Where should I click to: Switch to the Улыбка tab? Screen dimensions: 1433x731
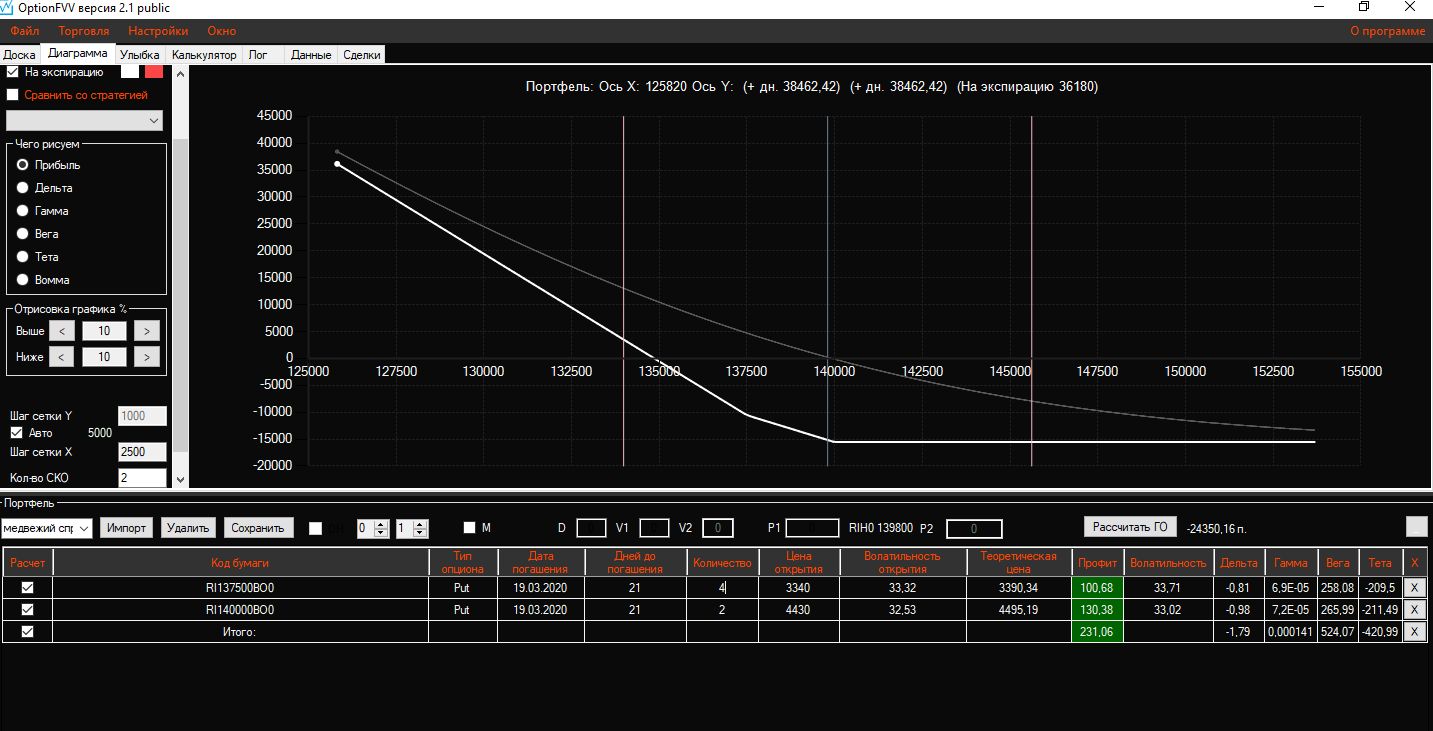click(x=140, y=55)
